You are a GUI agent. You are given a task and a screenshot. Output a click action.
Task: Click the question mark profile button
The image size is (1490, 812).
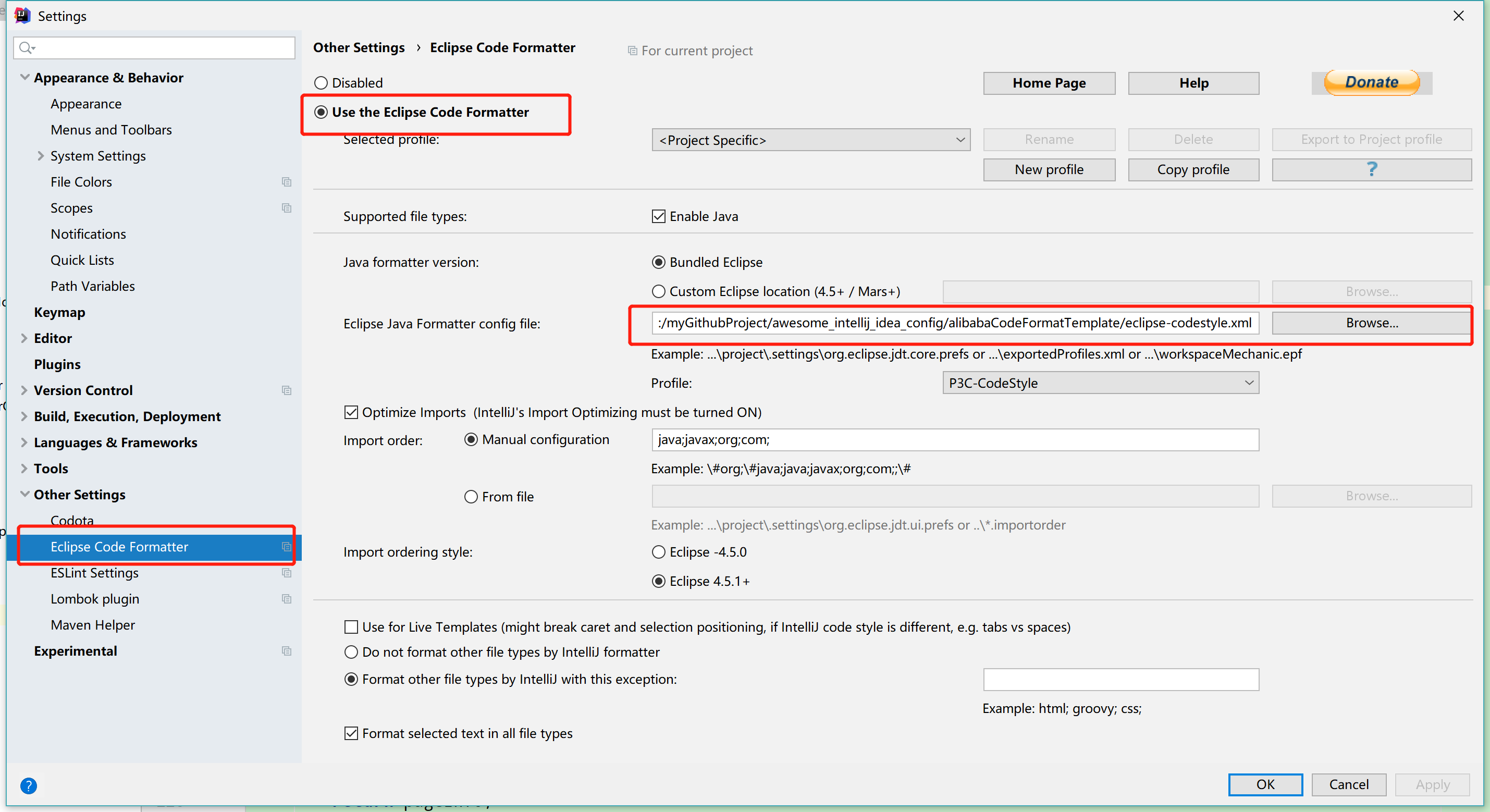point(1371,169)
